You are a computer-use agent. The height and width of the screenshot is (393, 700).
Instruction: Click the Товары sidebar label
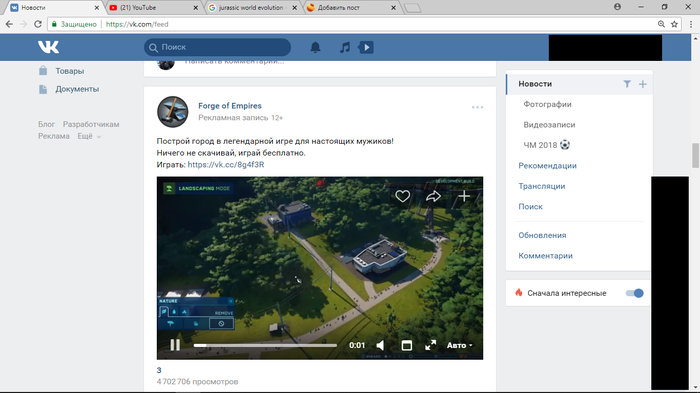point(70,71)
